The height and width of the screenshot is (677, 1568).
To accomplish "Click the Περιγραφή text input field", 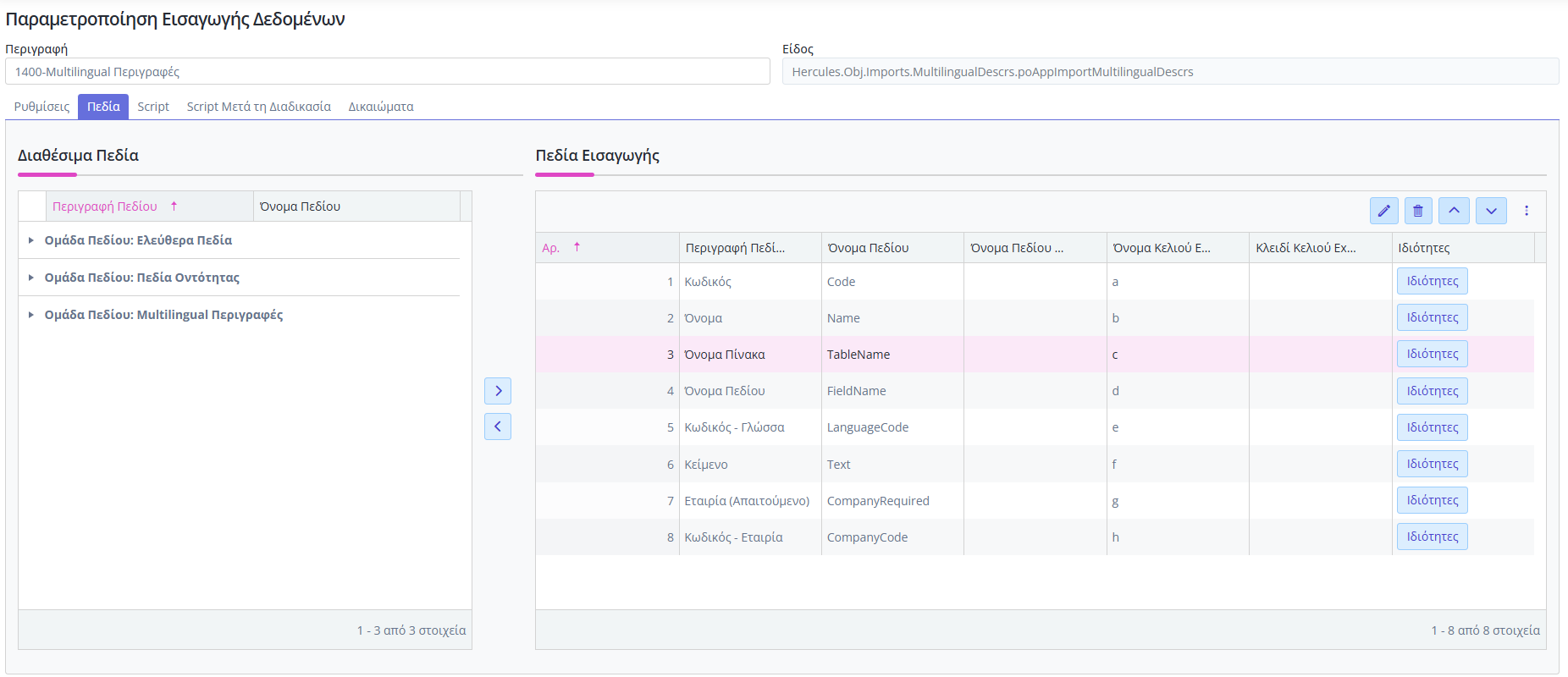I will coord(387,72).
